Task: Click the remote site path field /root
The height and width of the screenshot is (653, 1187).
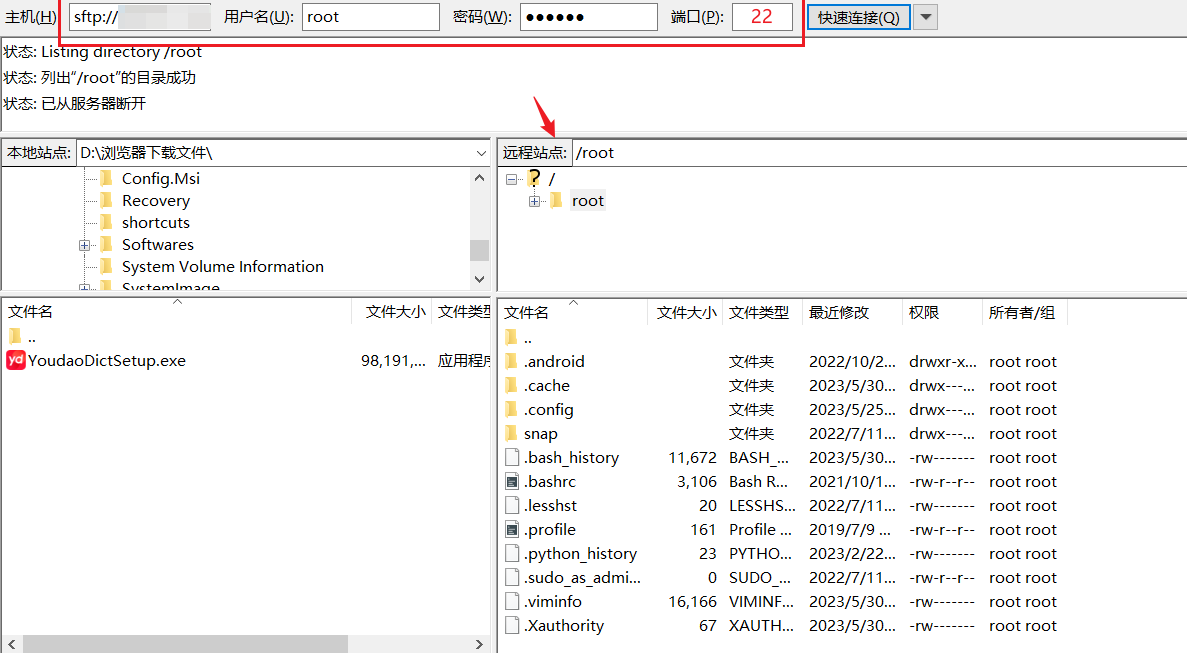Action: [878, 153]
